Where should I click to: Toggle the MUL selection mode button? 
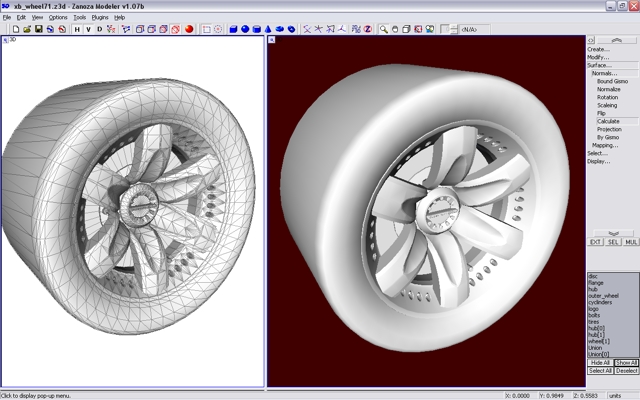[630, 242]
